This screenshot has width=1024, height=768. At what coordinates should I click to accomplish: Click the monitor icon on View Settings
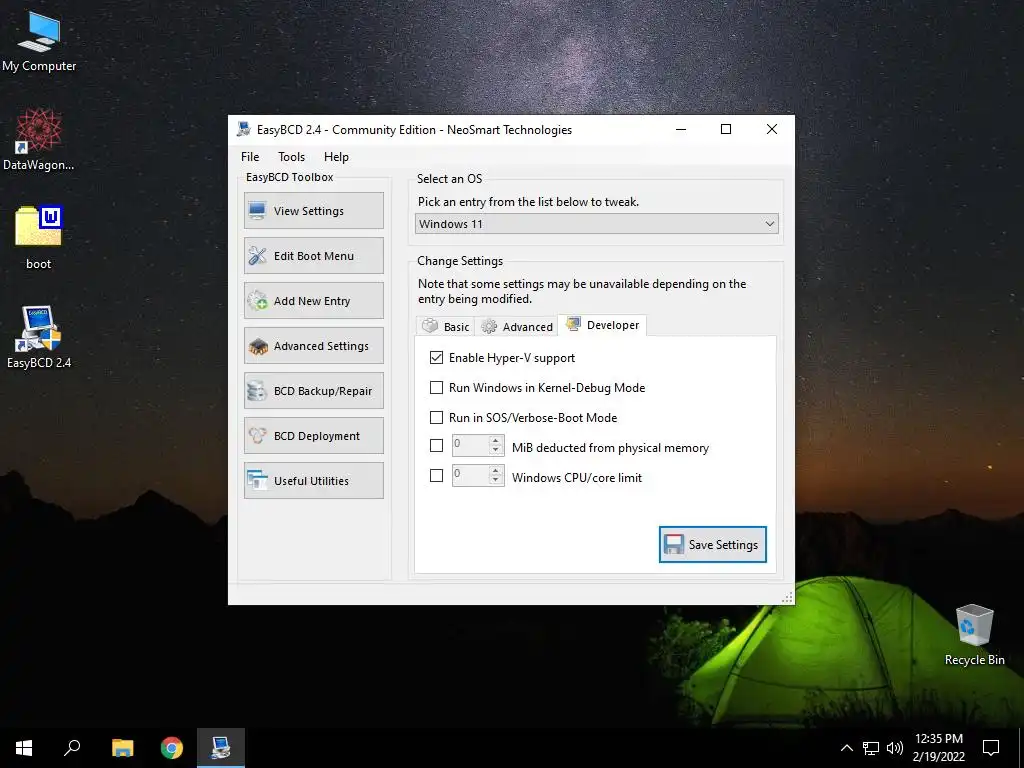click(257, 210)
